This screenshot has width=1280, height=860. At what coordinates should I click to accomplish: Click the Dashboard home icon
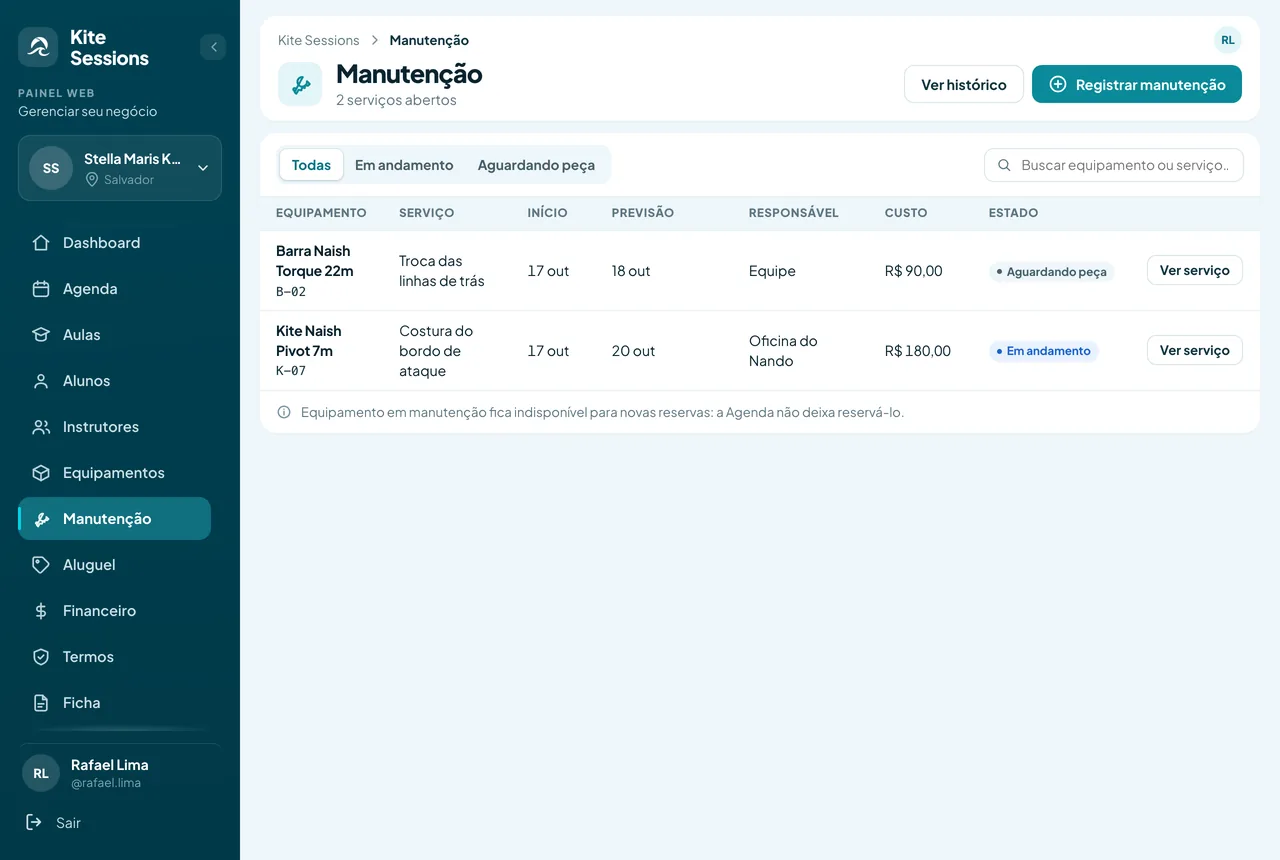(x=41, y=243)
